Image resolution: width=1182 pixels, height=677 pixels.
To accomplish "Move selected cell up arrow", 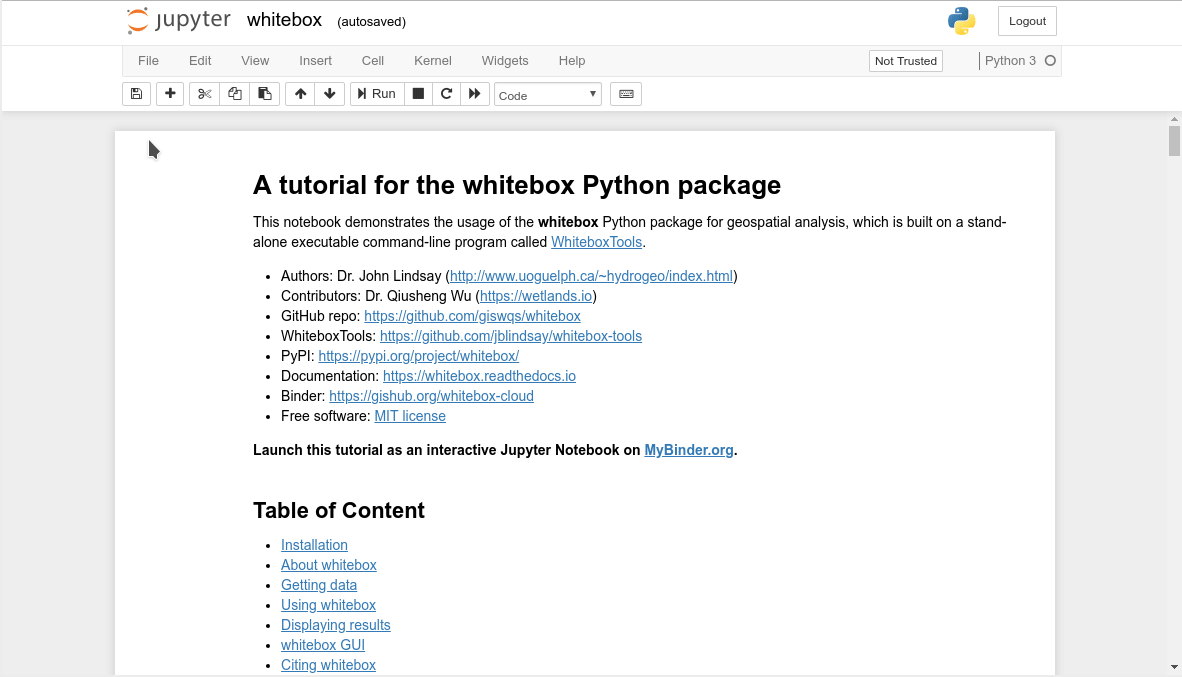I will (x=300, y=94).
